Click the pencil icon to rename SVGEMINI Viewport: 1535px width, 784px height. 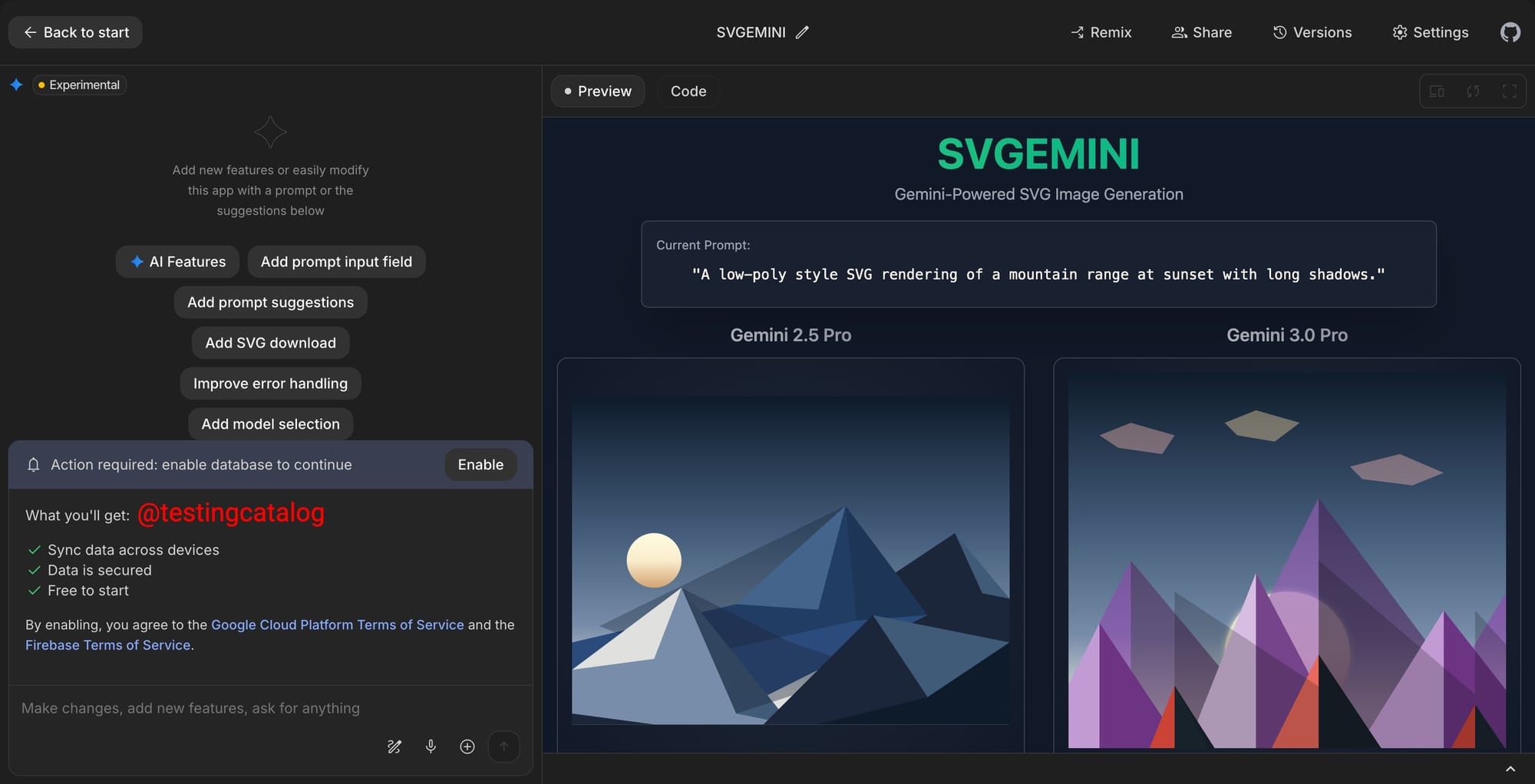point(803,32)
